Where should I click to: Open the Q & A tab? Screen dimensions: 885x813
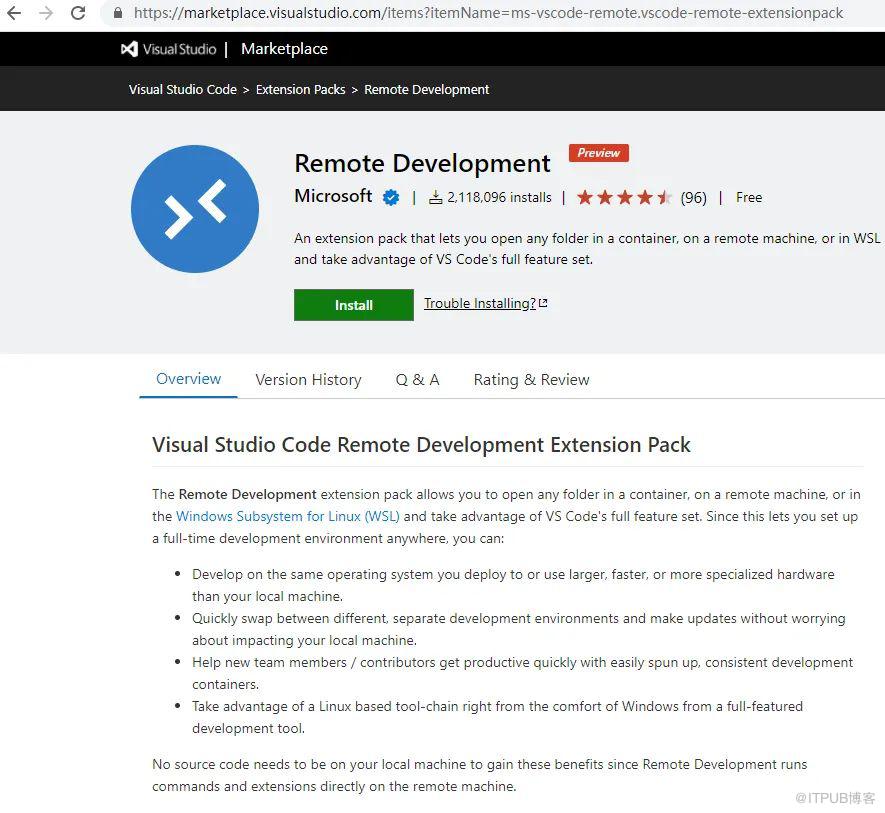[417, 380]
